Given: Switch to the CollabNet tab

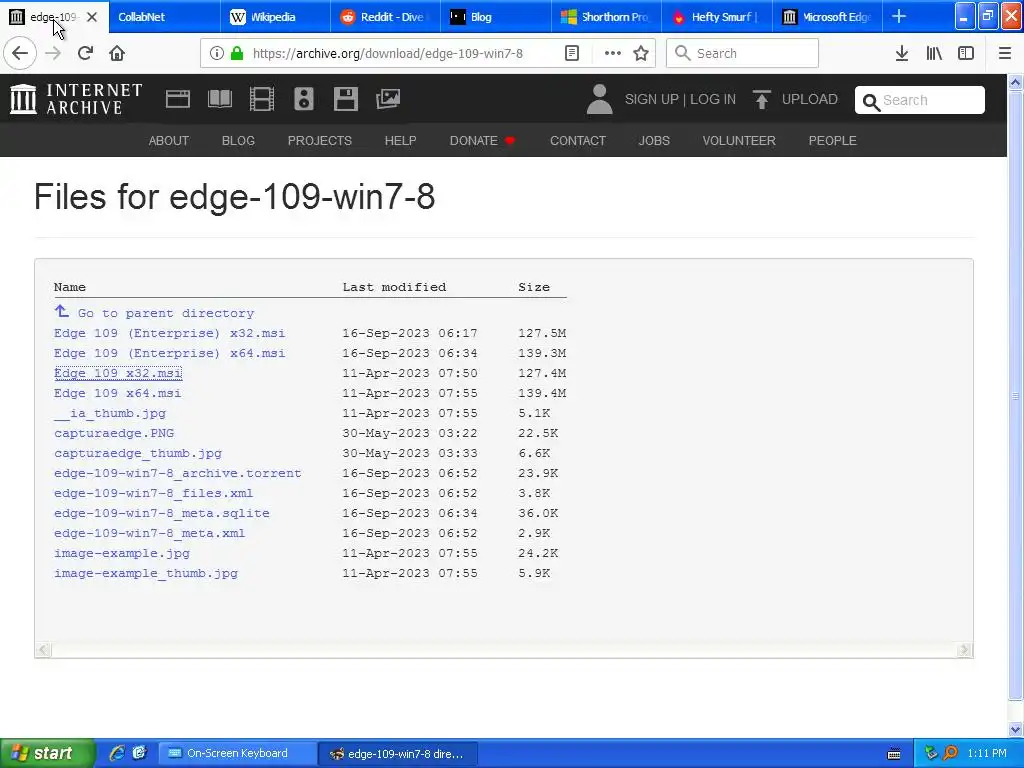Looking at the screenshot, I should (165, 17).
